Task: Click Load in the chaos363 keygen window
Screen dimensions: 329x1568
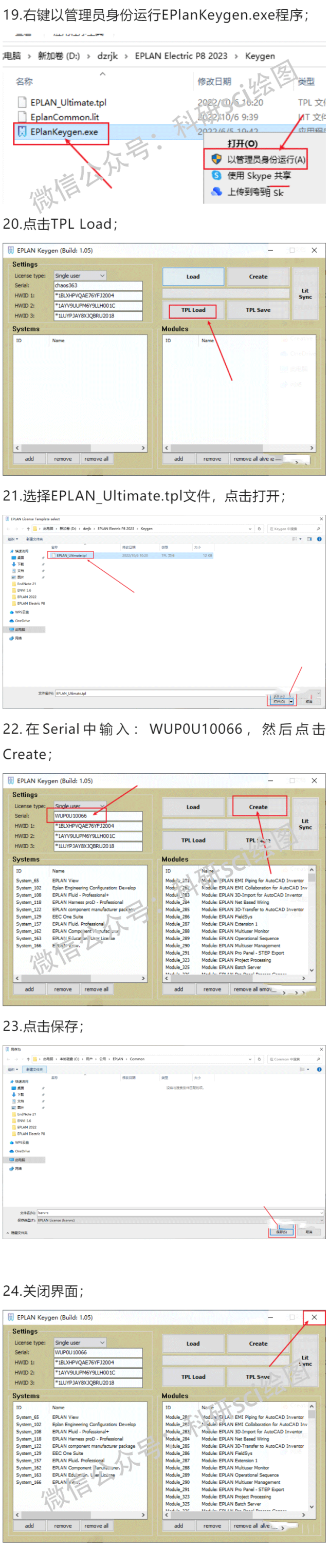Action: [193, 276]
